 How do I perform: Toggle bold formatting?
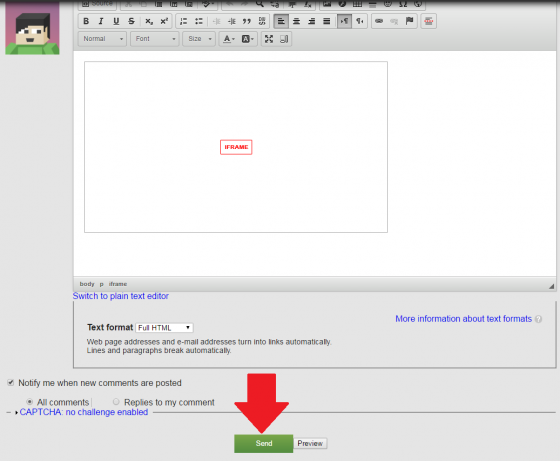86,21
